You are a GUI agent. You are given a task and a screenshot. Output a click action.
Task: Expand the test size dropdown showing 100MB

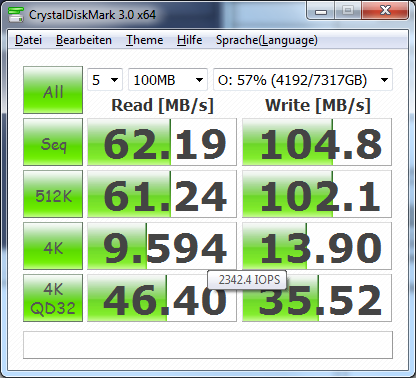[168, 80]
